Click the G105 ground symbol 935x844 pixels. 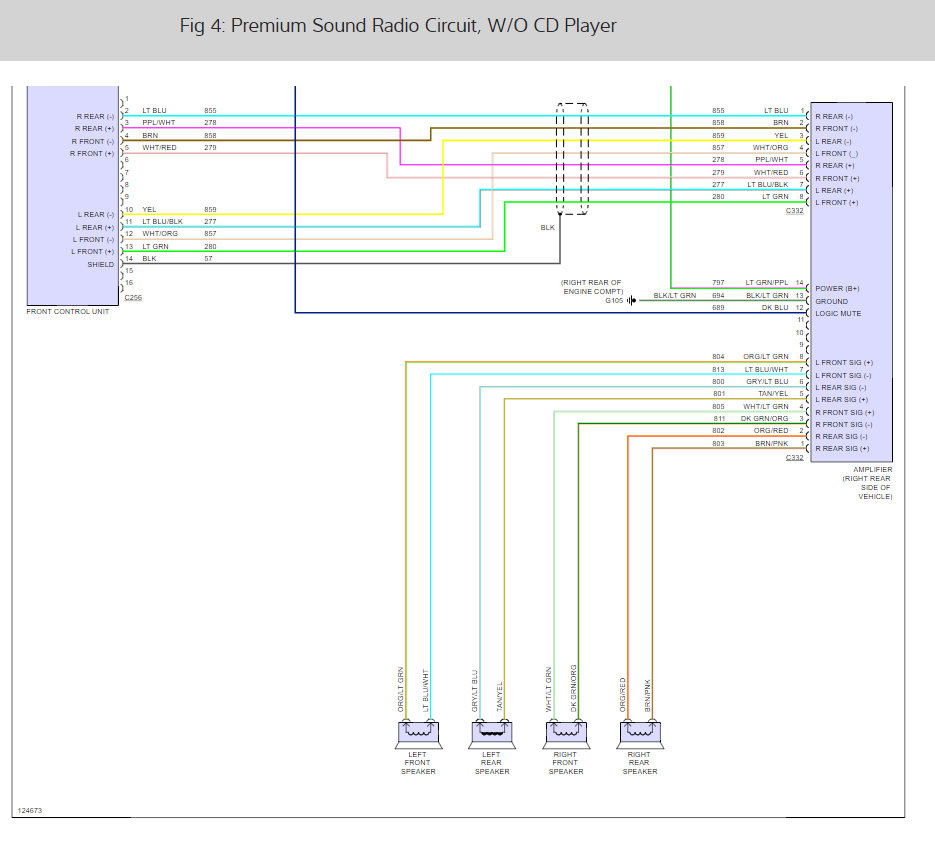(x=631, y=301)
